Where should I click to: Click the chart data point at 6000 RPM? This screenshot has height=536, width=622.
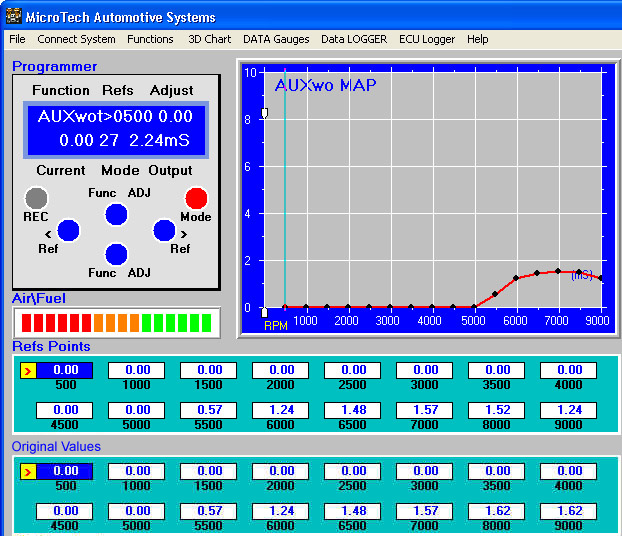(516, 278)
